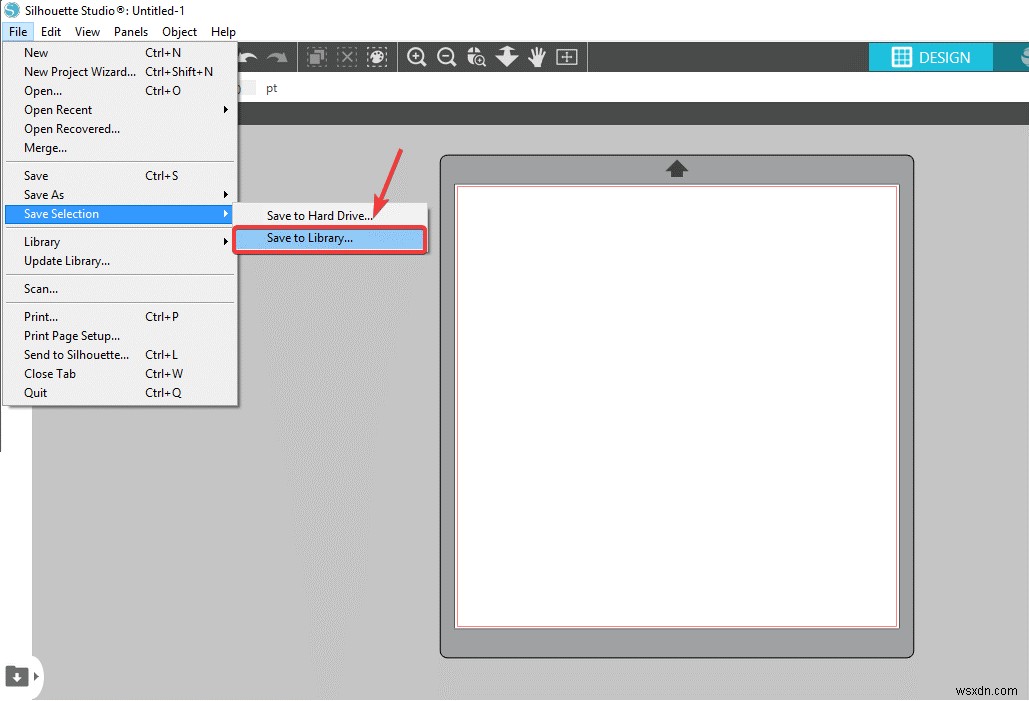This screenshot has width=1029, height=701.
Task: Zoom in with the magnifier plus icon
Action: point(416,57)
